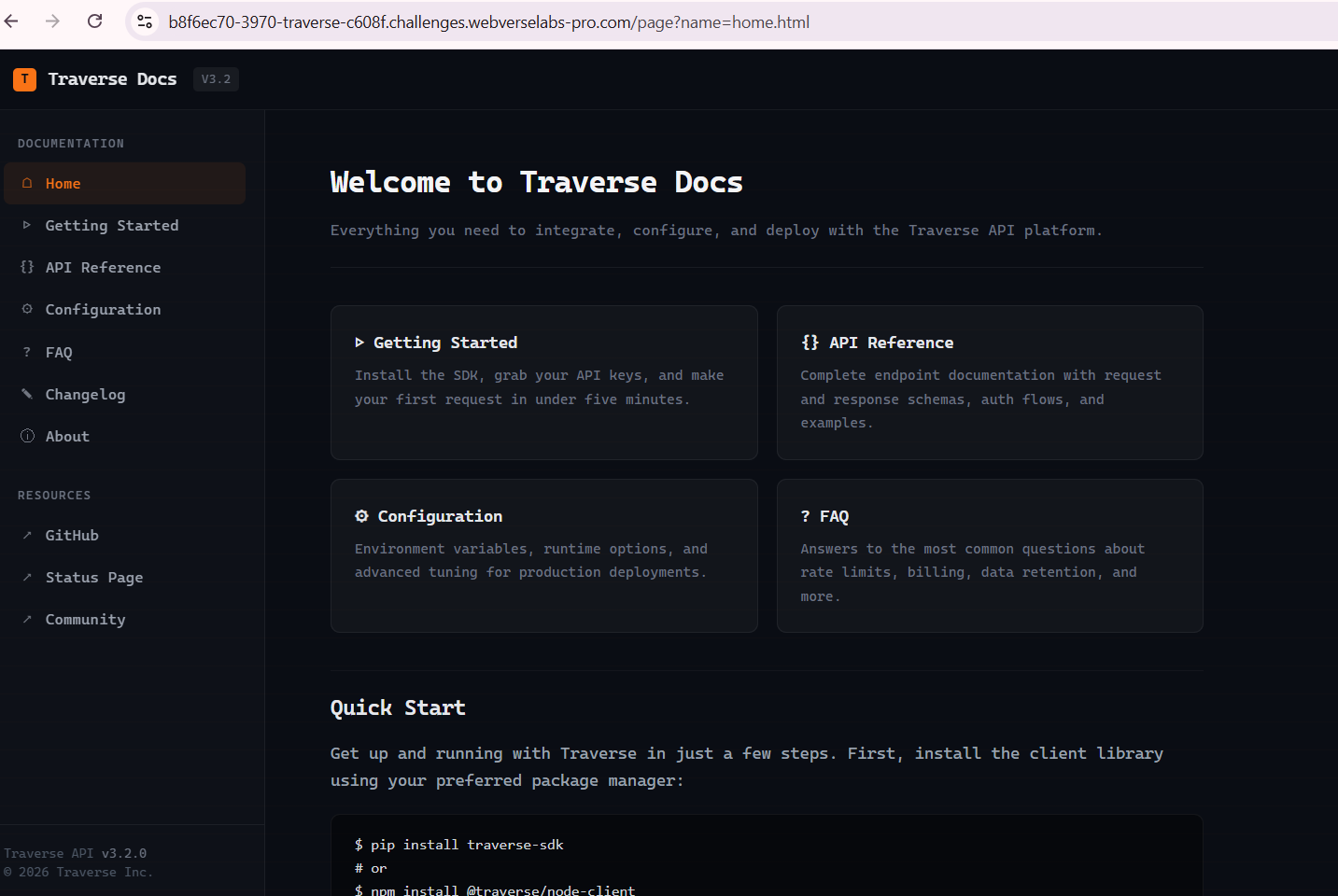Click the question mark icon beside FAQ in sidebar
Screen dimensions: 1338x896
click(27, 352)
